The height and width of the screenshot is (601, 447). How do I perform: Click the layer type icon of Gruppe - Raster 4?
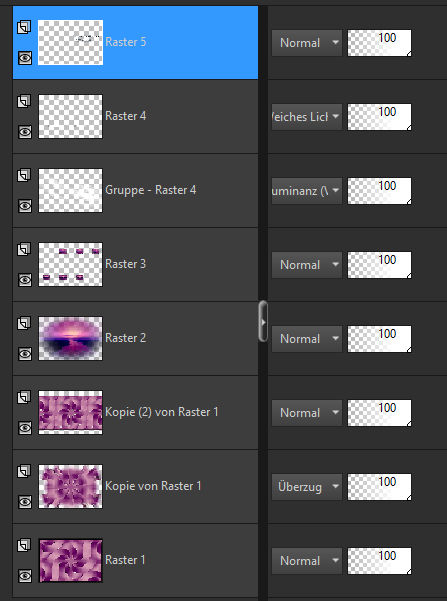click(x=24, y=175)
